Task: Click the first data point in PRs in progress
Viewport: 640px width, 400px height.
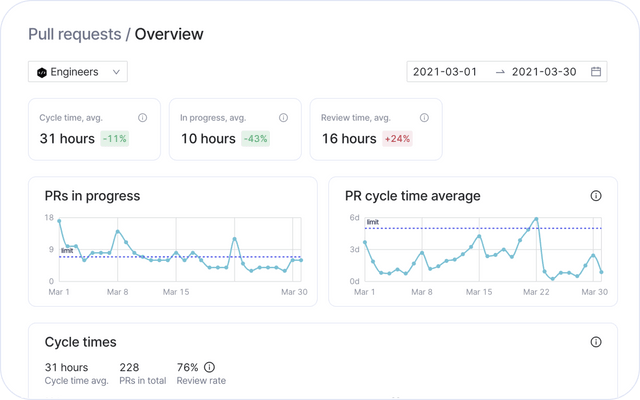Action: 59,221
